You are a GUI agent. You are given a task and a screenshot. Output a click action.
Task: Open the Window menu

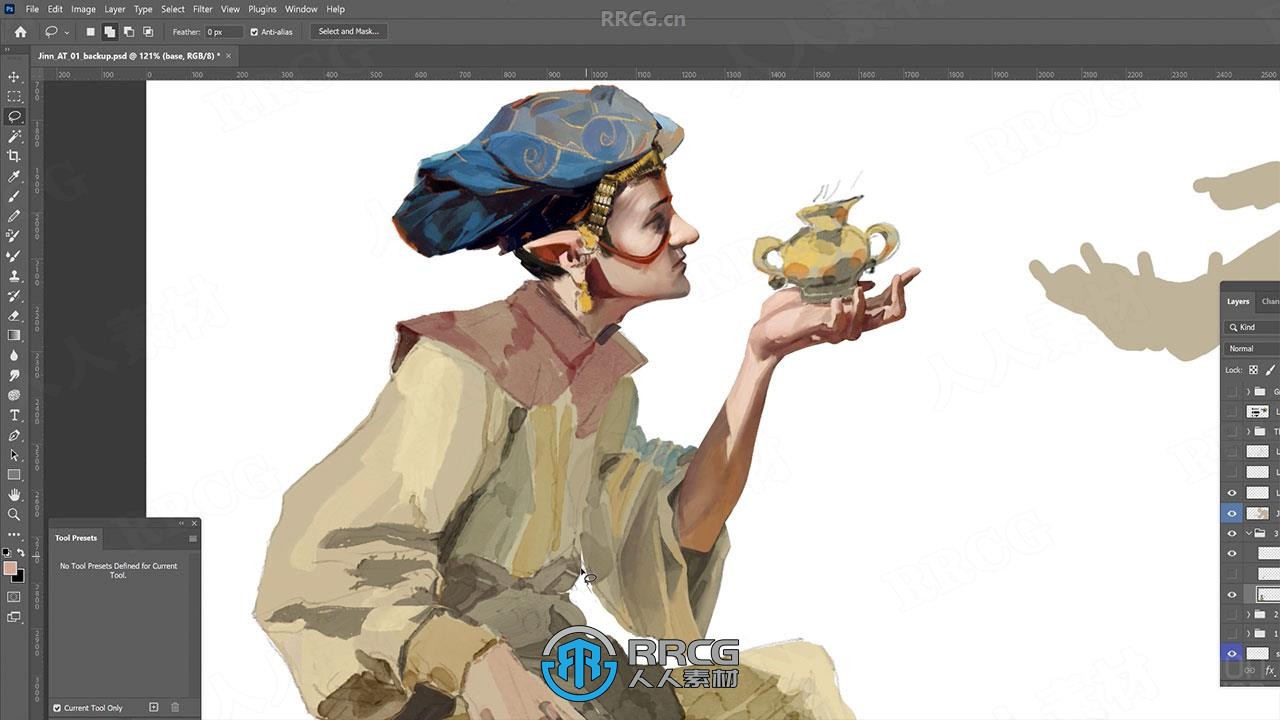(301, 9)
